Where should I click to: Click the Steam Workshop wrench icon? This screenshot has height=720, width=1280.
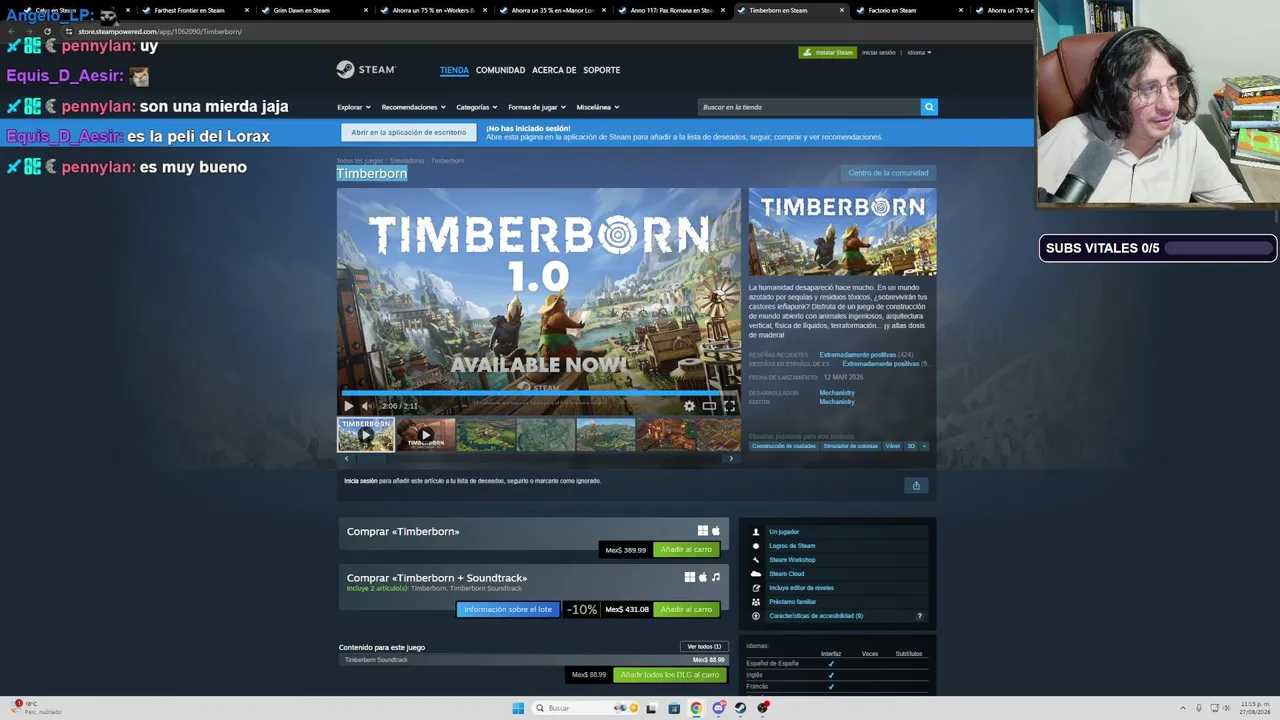click(756, 560)
